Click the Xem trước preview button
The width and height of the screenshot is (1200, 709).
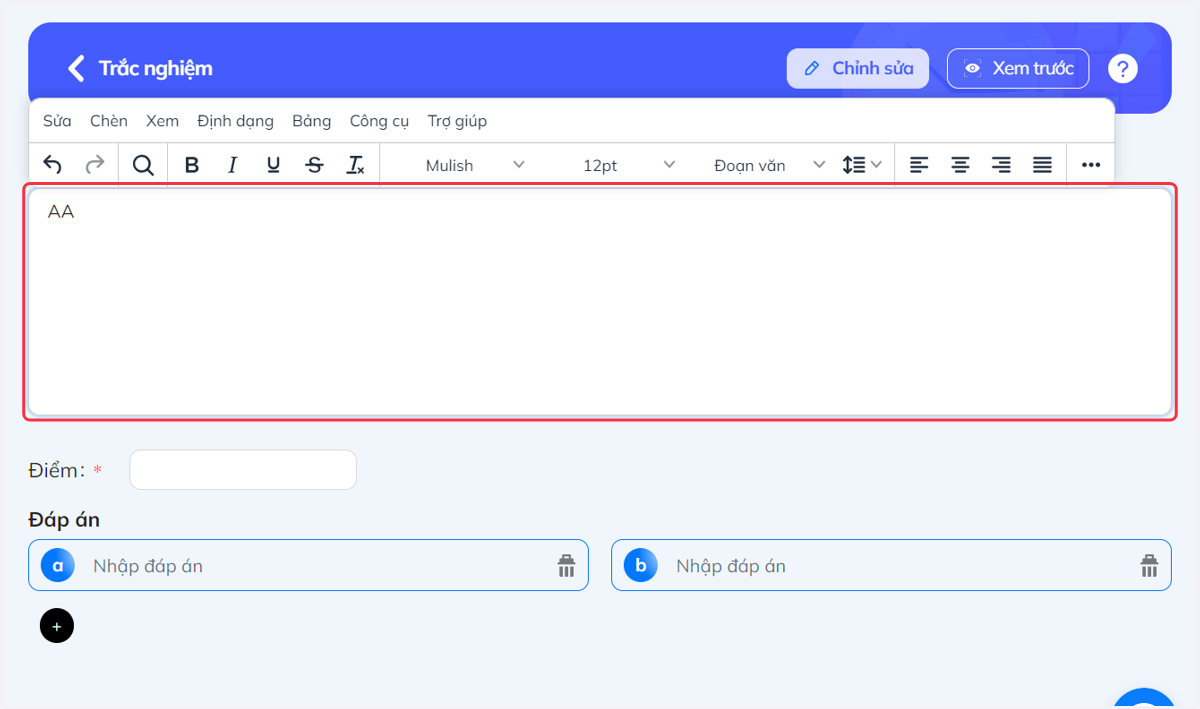pyautogui.click(x=1018, y=68)
